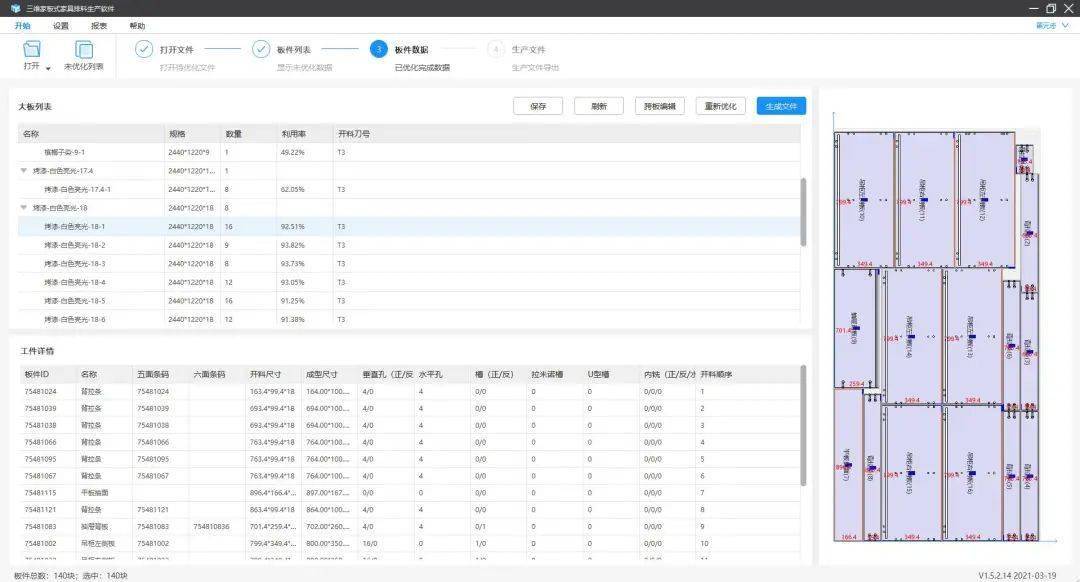
Task: Click the nesting layout preview diagram
Action: (x=937, y=335)
